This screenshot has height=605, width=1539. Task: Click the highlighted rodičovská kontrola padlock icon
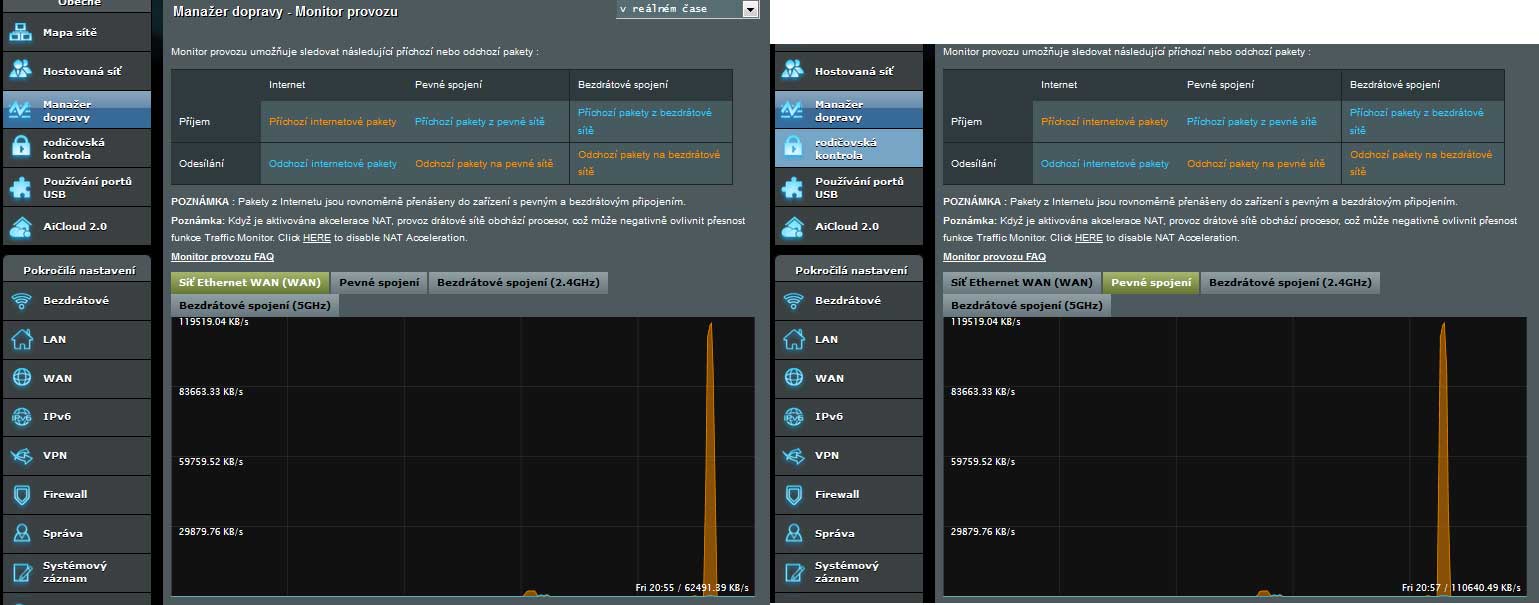793,148
